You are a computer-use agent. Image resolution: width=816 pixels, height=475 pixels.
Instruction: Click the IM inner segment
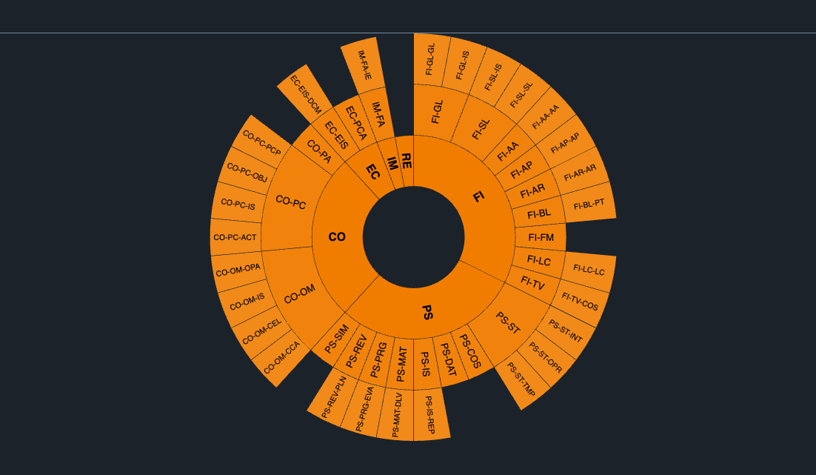tap(392, 163)
